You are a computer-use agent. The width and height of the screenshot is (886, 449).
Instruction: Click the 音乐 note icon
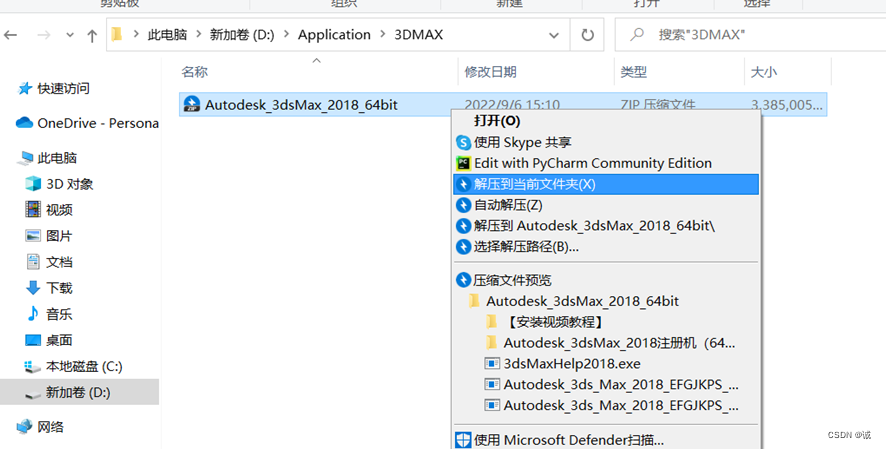[33, 313]
